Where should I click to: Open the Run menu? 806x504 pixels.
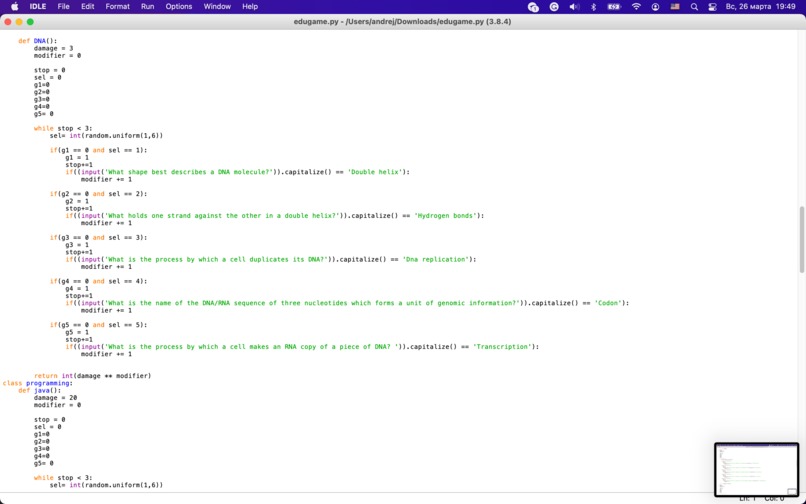(x=148, y=7)
